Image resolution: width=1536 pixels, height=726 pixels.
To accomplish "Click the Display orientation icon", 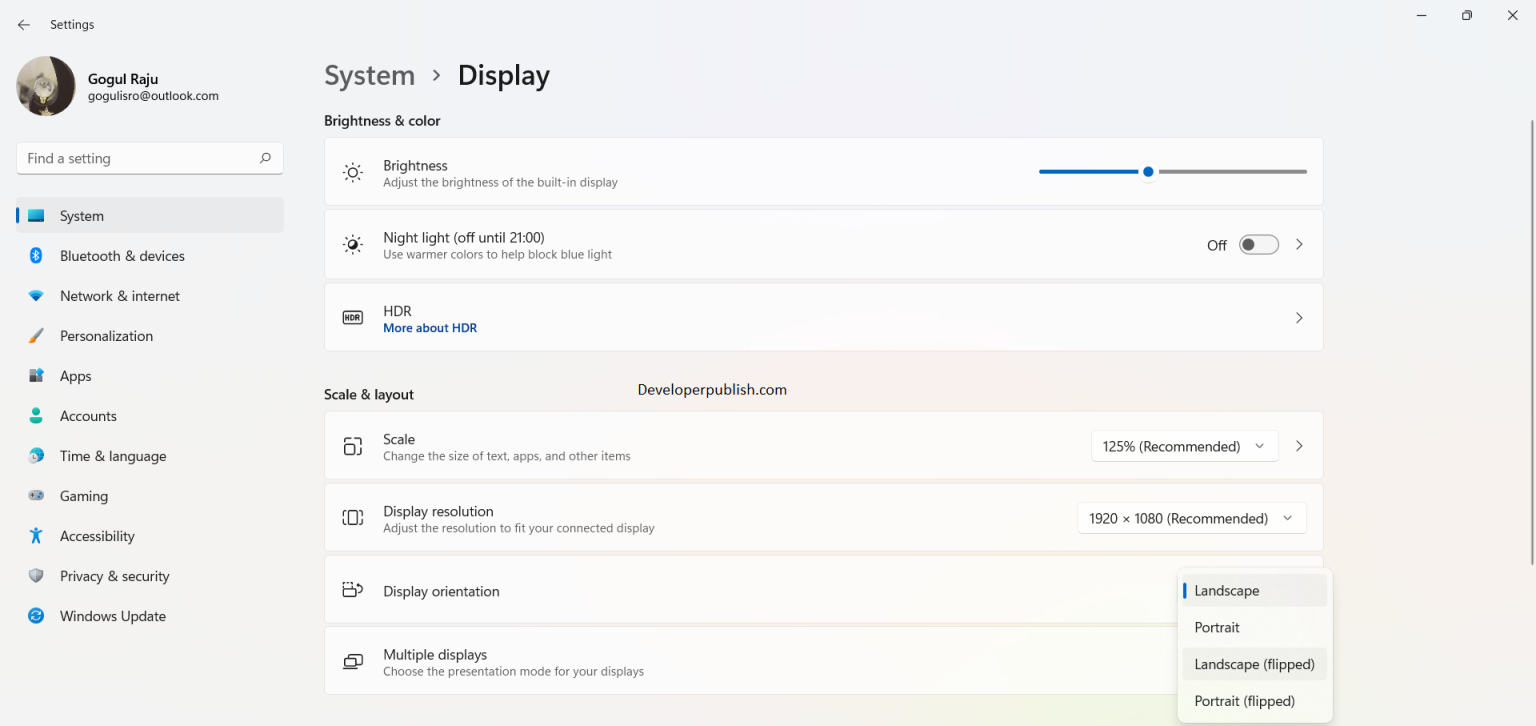I will [352, 590].
